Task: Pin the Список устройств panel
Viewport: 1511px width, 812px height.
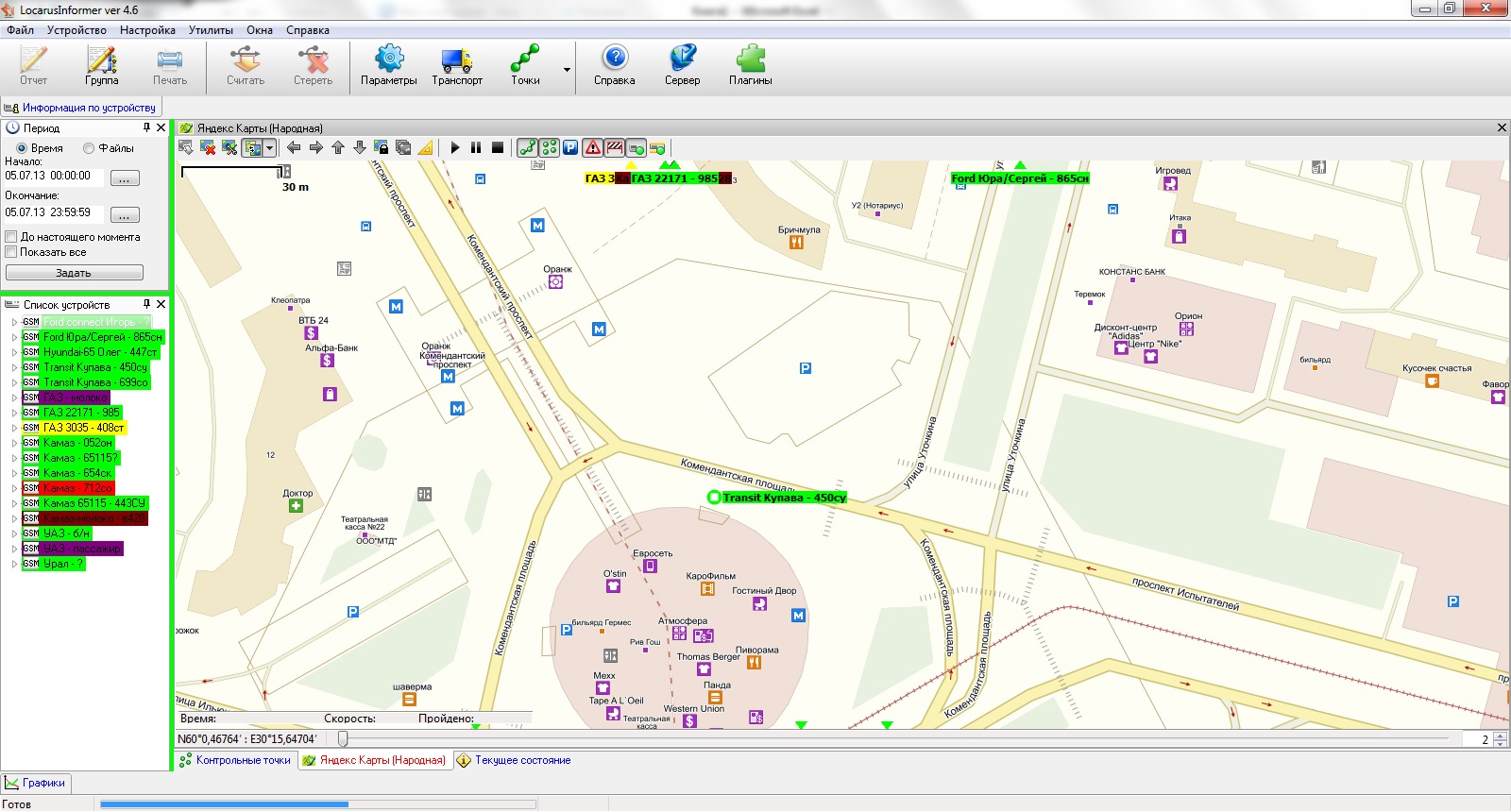Action: [x=146, y=304]
